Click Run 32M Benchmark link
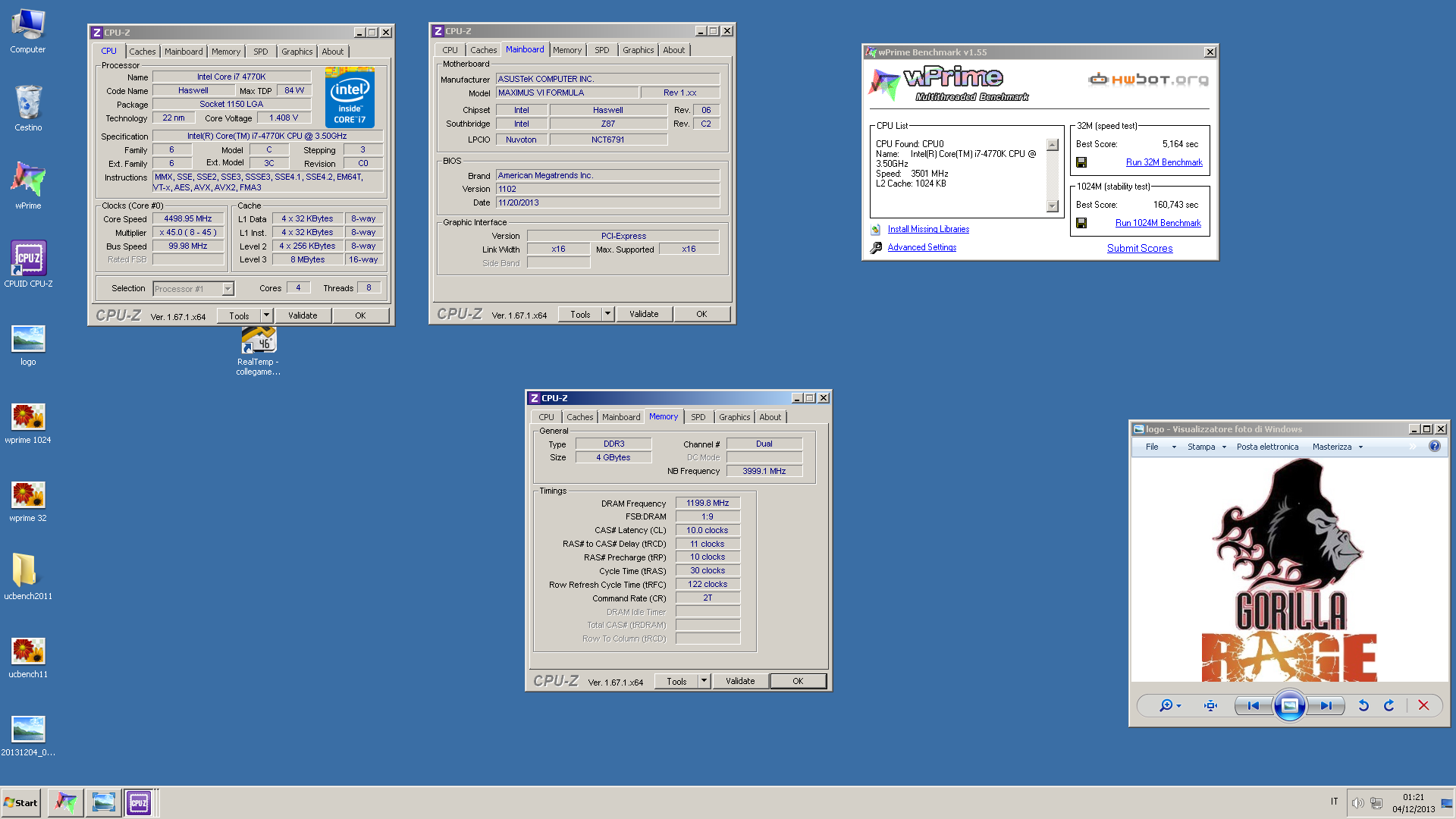This screenshot has width=1456, height=819. [x=1164, y=162]
